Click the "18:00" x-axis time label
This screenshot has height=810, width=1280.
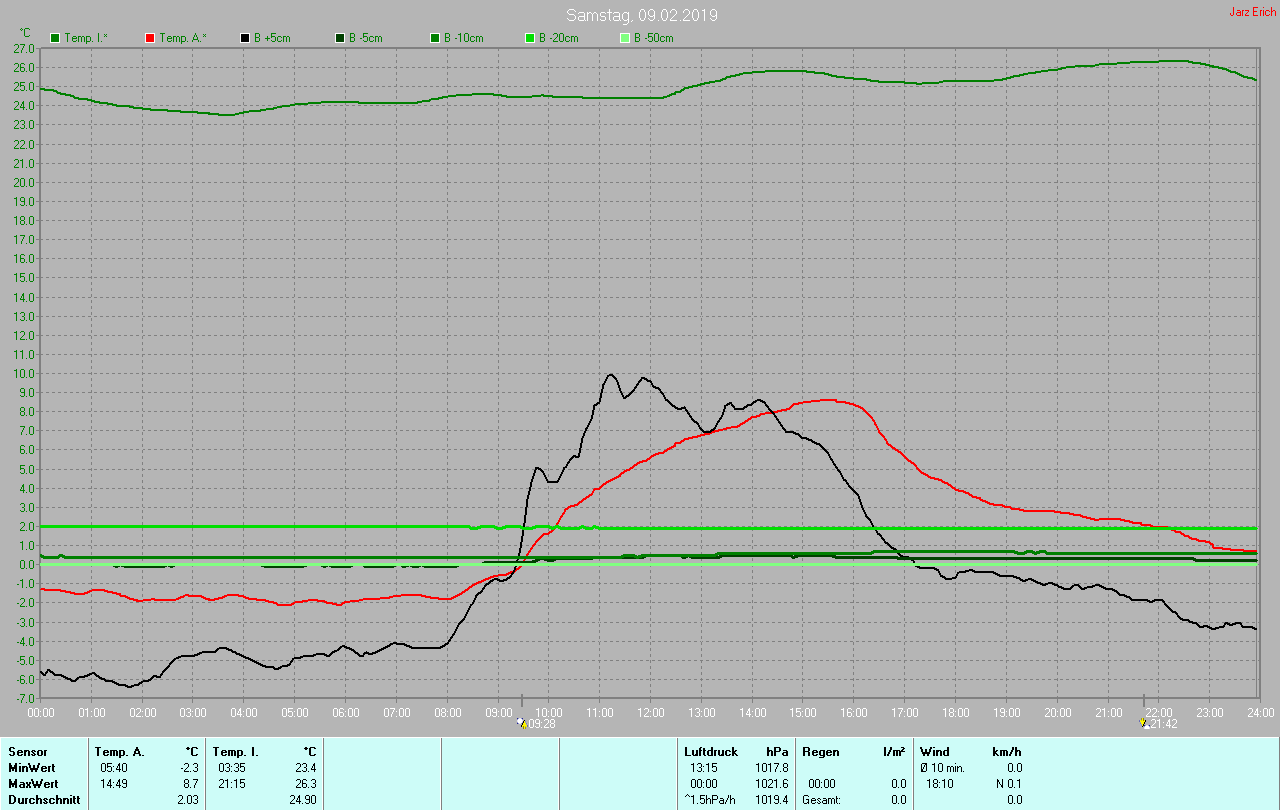[956, 712]
